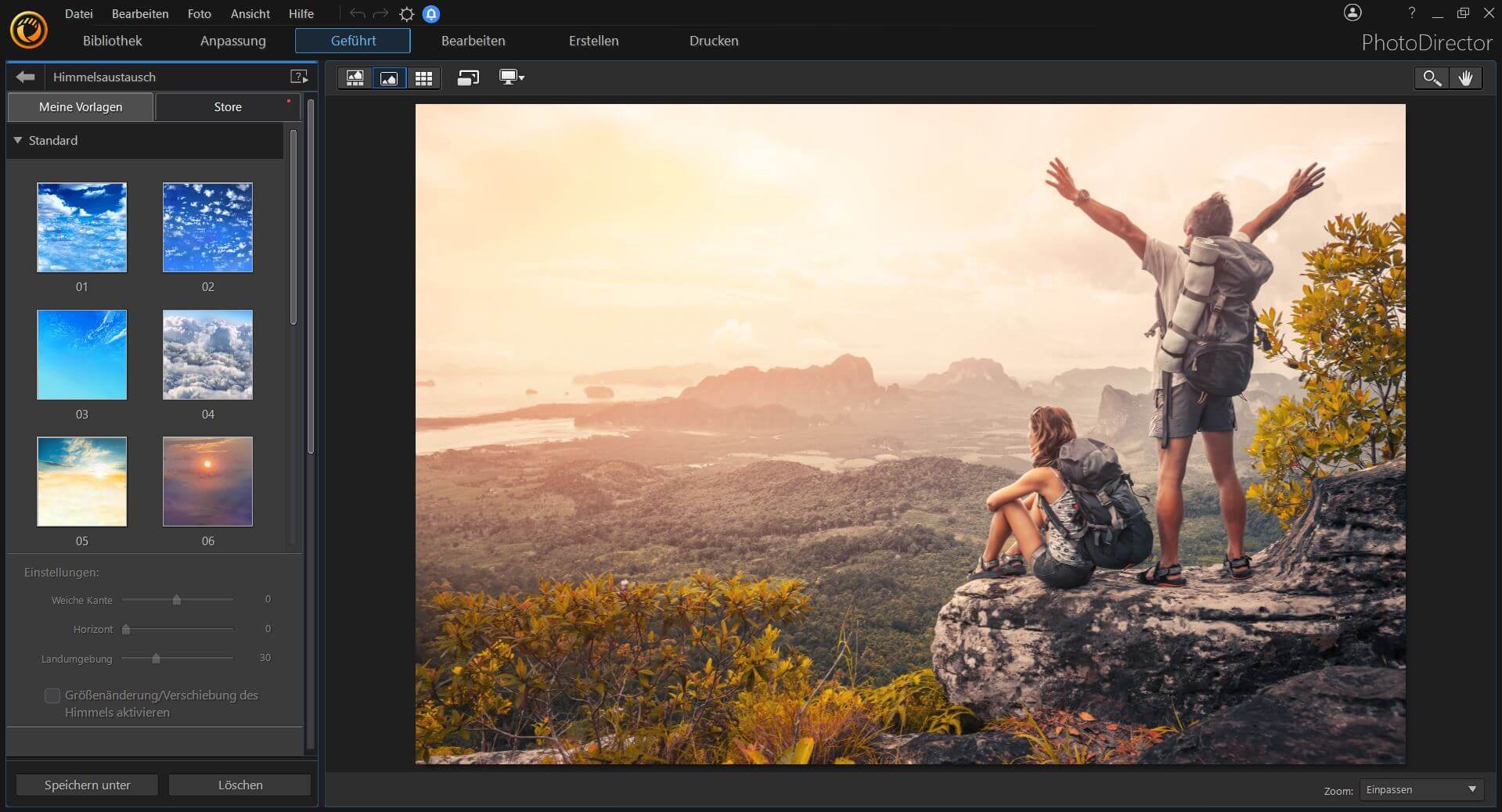Click the Landumgebung slider handle
1502x812 pixels.
click(x=157, y=658)
